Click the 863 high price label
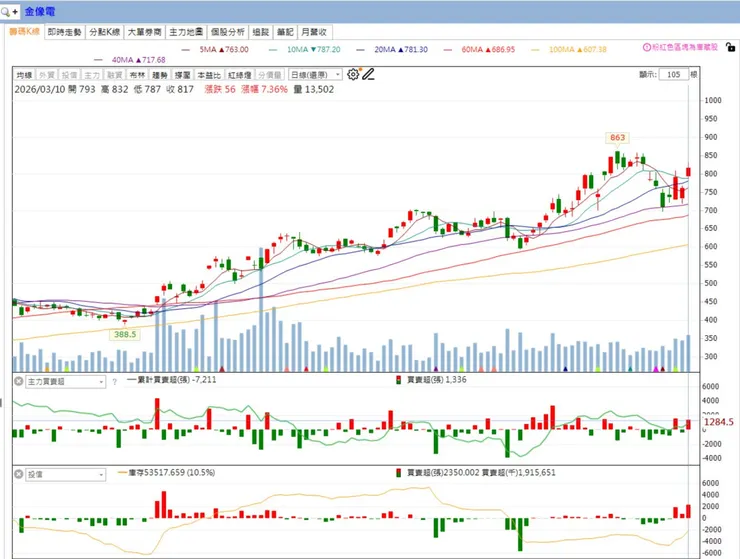Image resolution: width=740 pixels, height=559 pixels. [x=617, y=137]
